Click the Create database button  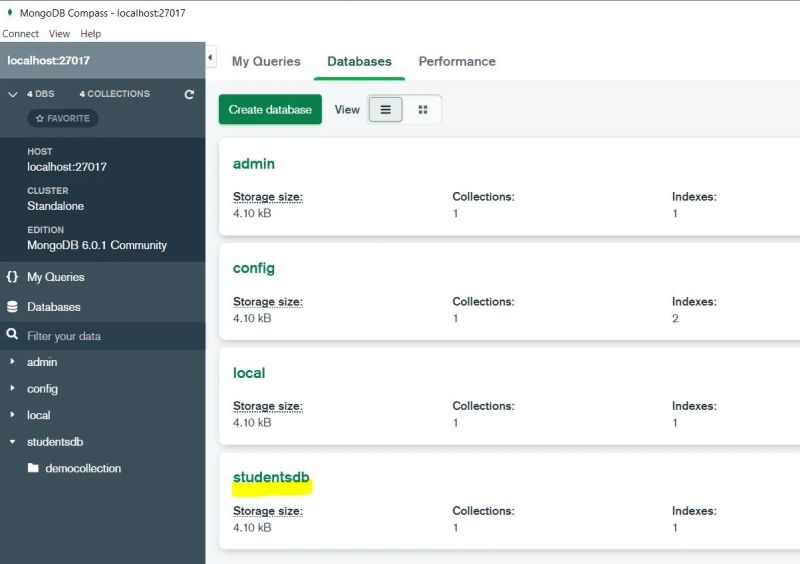point(270,109)
